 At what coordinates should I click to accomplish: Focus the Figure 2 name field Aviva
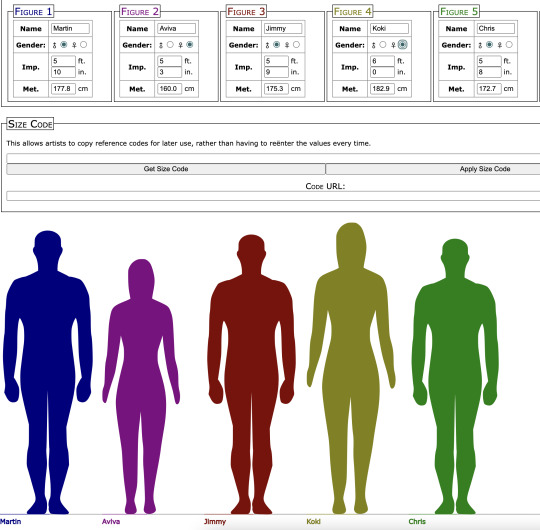point(177,29)
